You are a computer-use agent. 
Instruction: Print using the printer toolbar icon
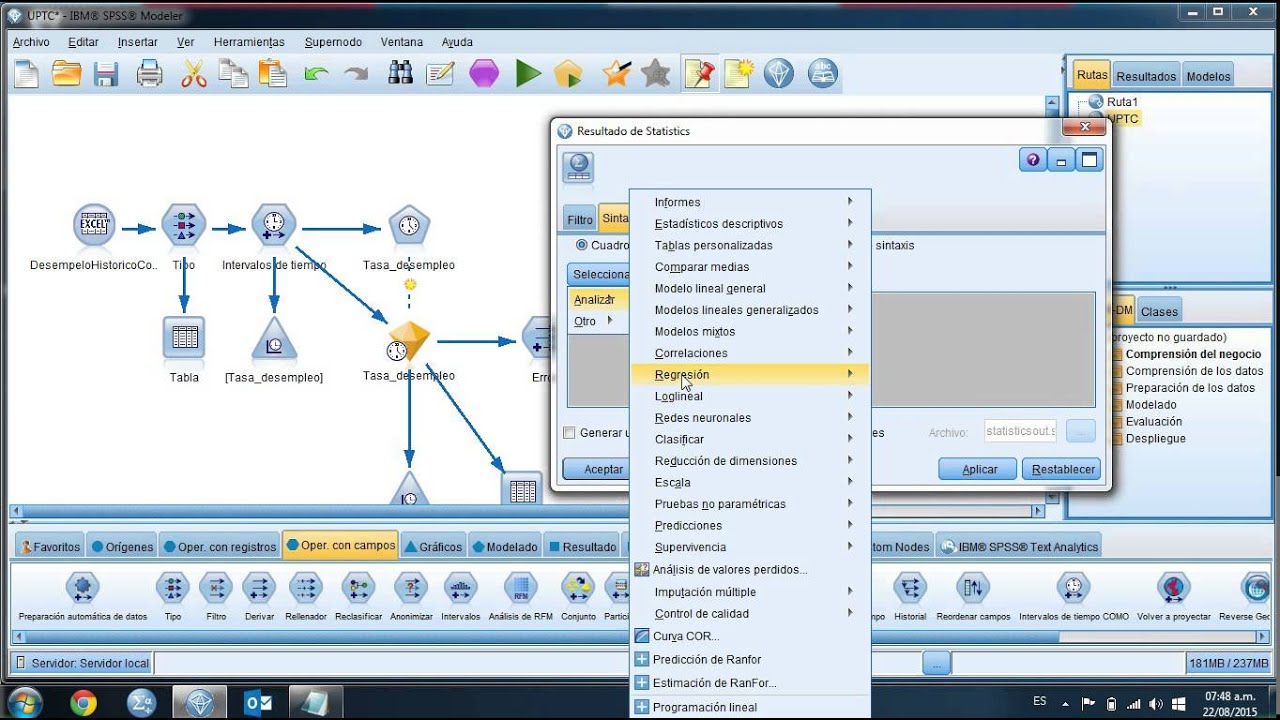[x=149, y=74]
